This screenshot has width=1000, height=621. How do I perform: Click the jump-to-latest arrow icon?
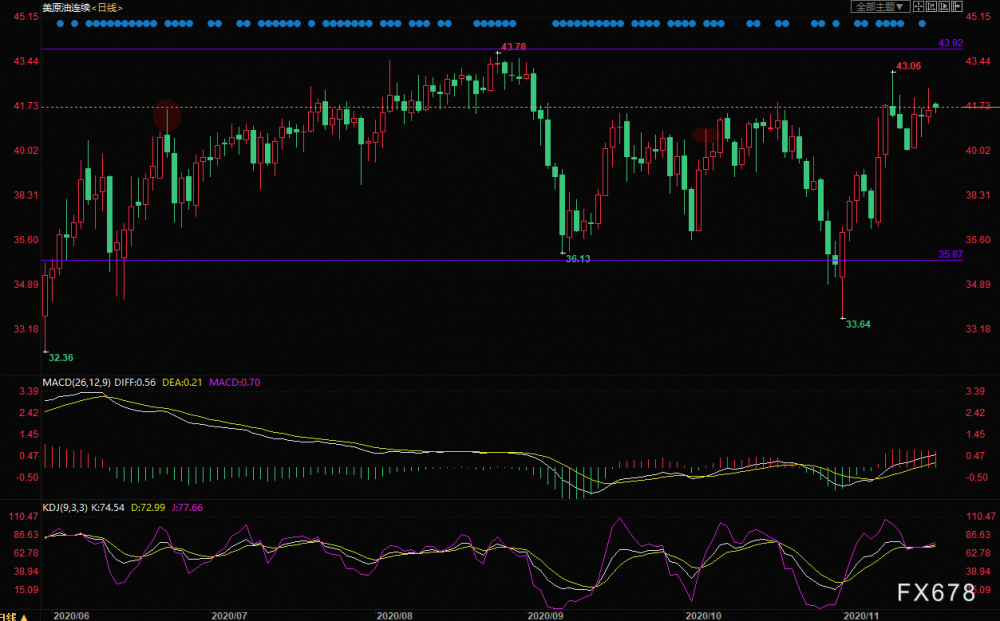(957, 6)
